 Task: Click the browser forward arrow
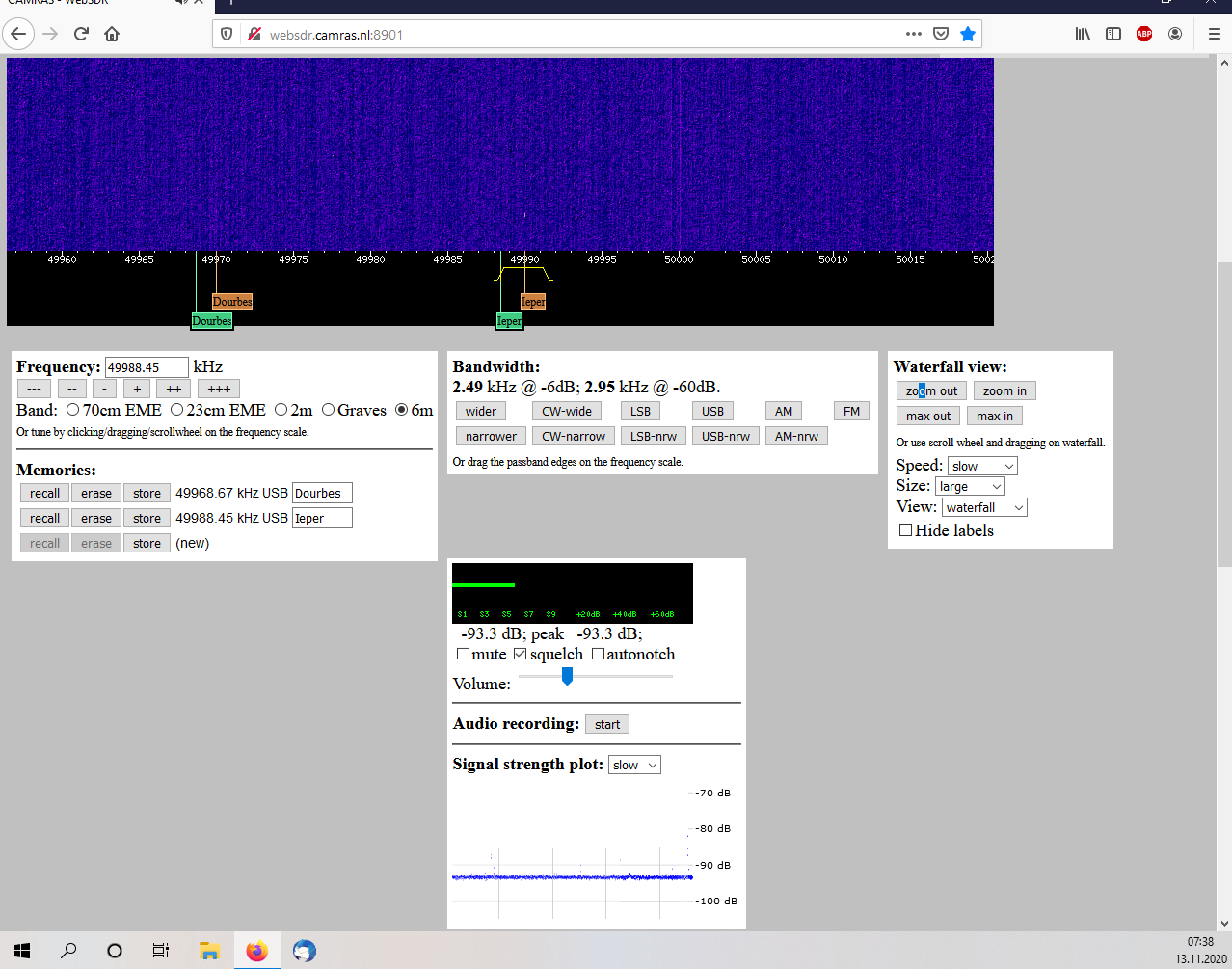(50, 34)
